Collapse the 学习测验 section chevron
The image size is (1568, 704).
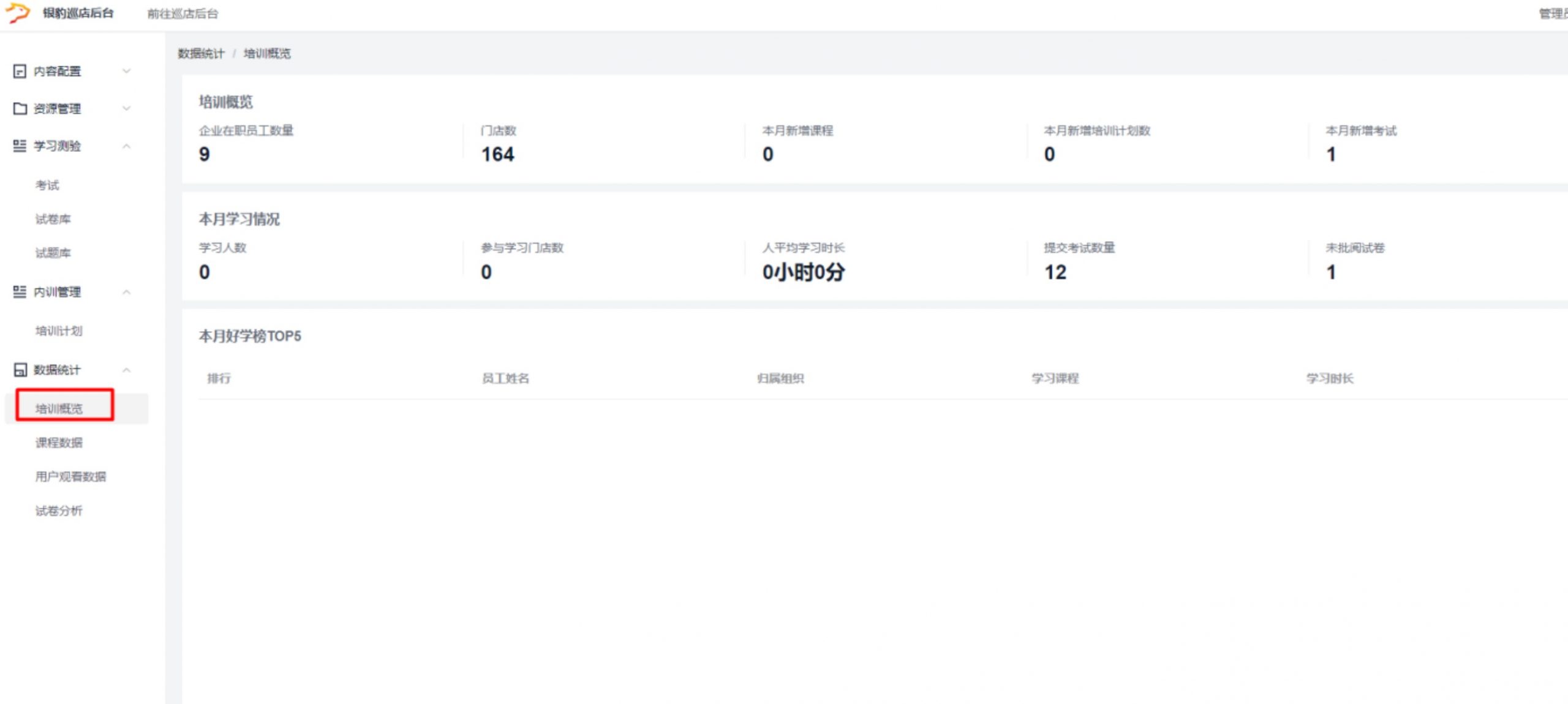point(126,146)
